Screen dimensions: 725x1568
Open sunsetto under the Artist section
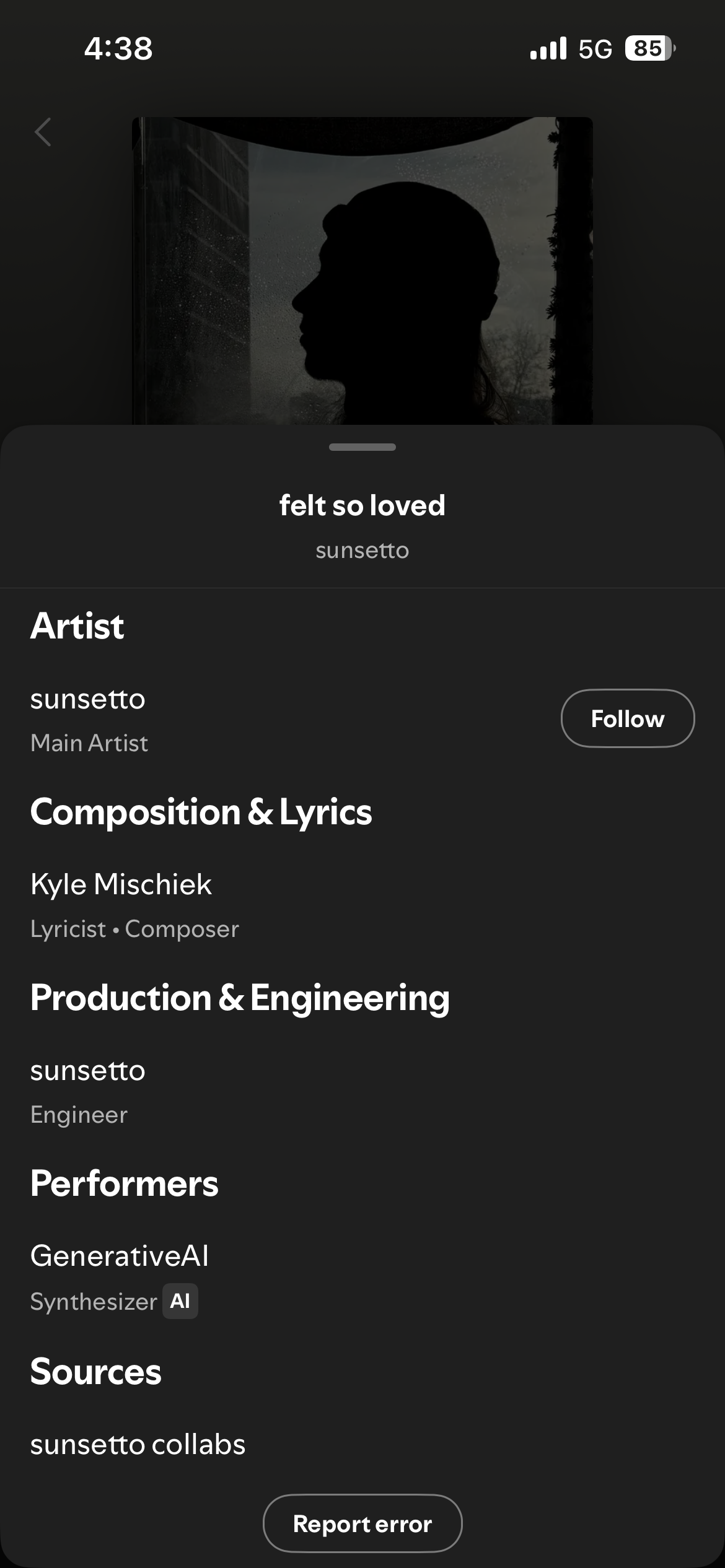click(x=88, y=699)
